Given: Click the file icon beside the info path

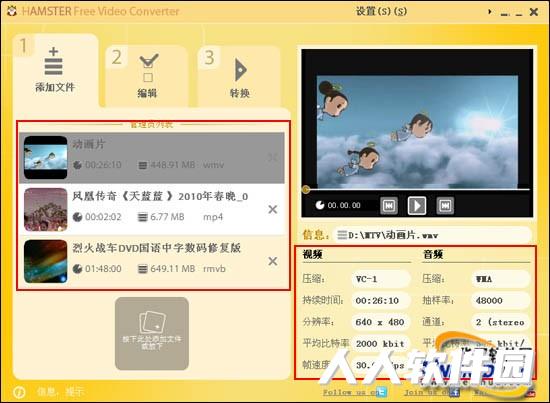Looking at the screenshot, I should (342, 235).
